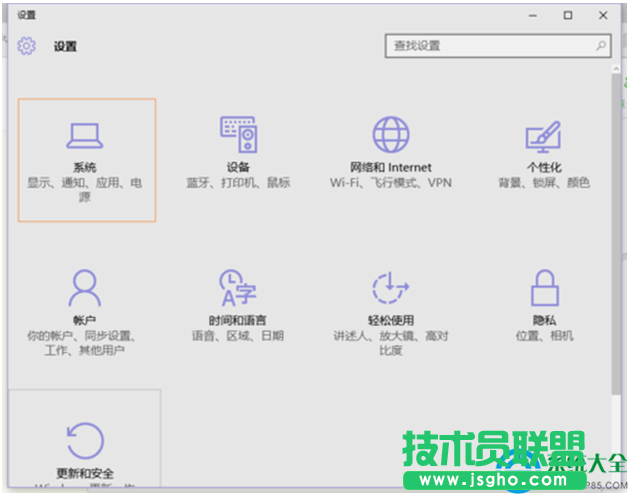
Task: Click the settings gear icon in header
Action: pyautogui.click(x=27, y=46)
